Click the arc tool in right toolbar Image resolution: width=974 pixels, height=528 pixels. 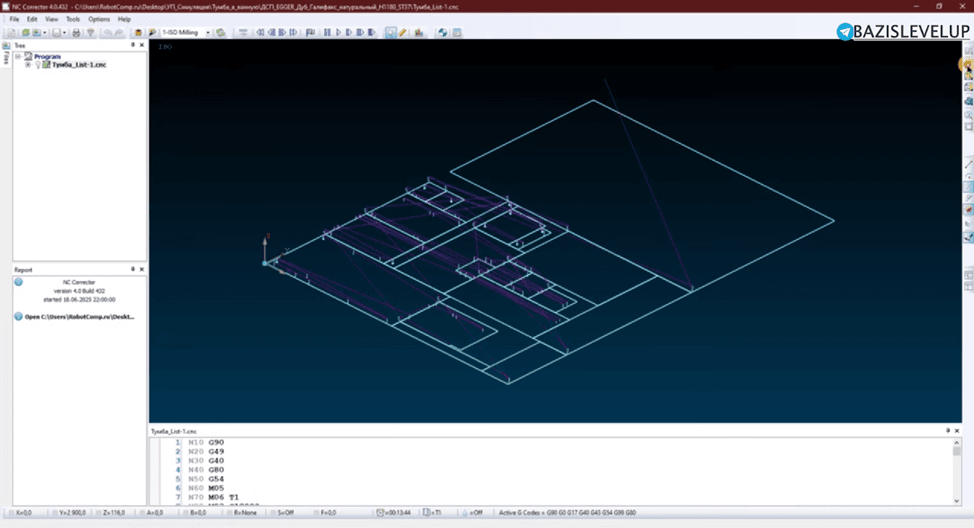pyautogui.click(x=968, y=176)
